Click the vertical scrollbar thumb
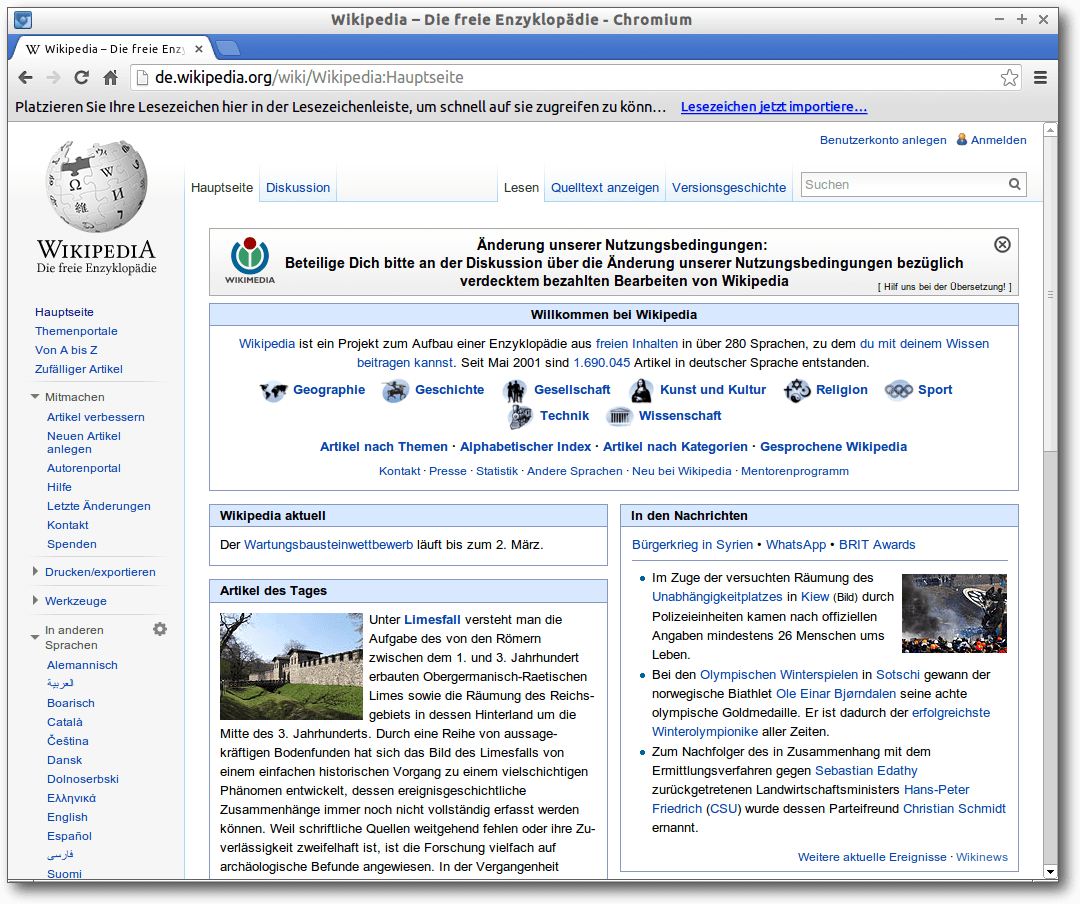Viewport: 1080px width, 904px height. coord(1050,294)
